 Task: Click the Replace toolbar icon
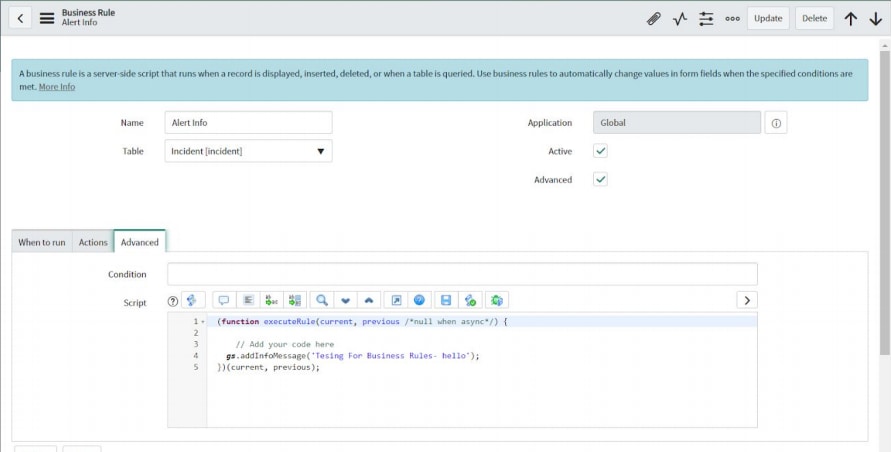point(272,300)
